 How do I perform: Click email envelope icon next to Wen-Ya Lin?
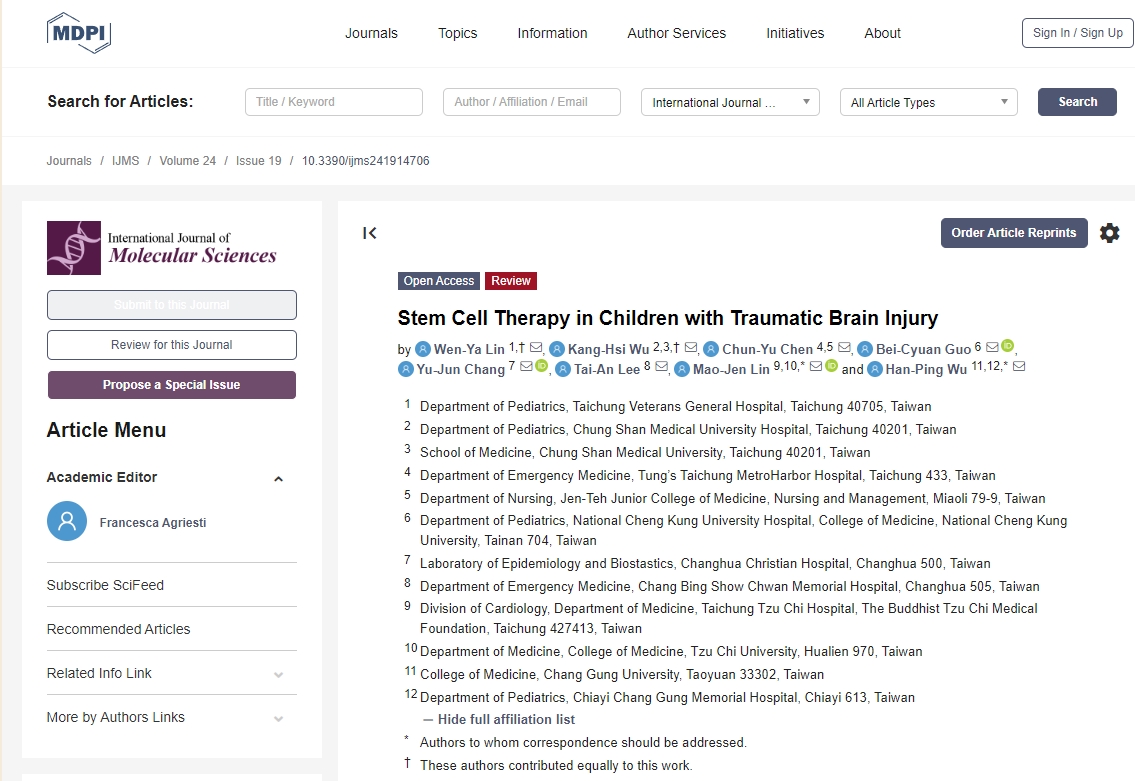(x=536, y=348)
